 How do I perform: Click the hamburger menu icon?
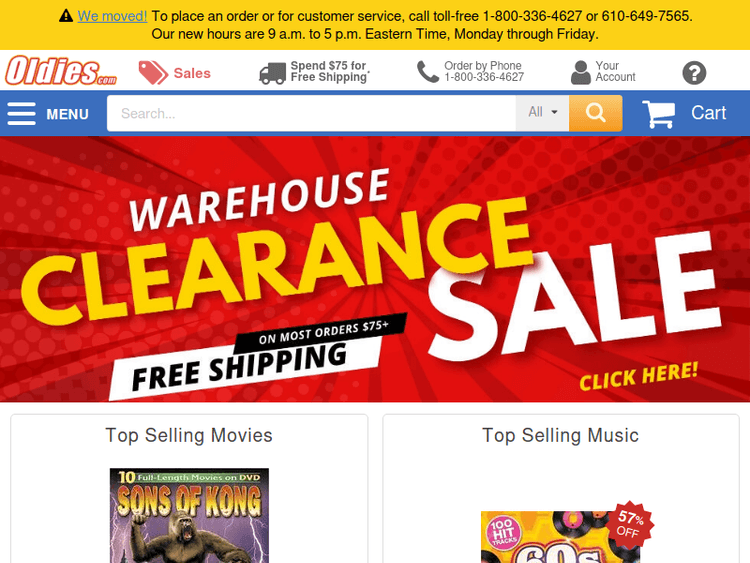[x=22, y=113]
